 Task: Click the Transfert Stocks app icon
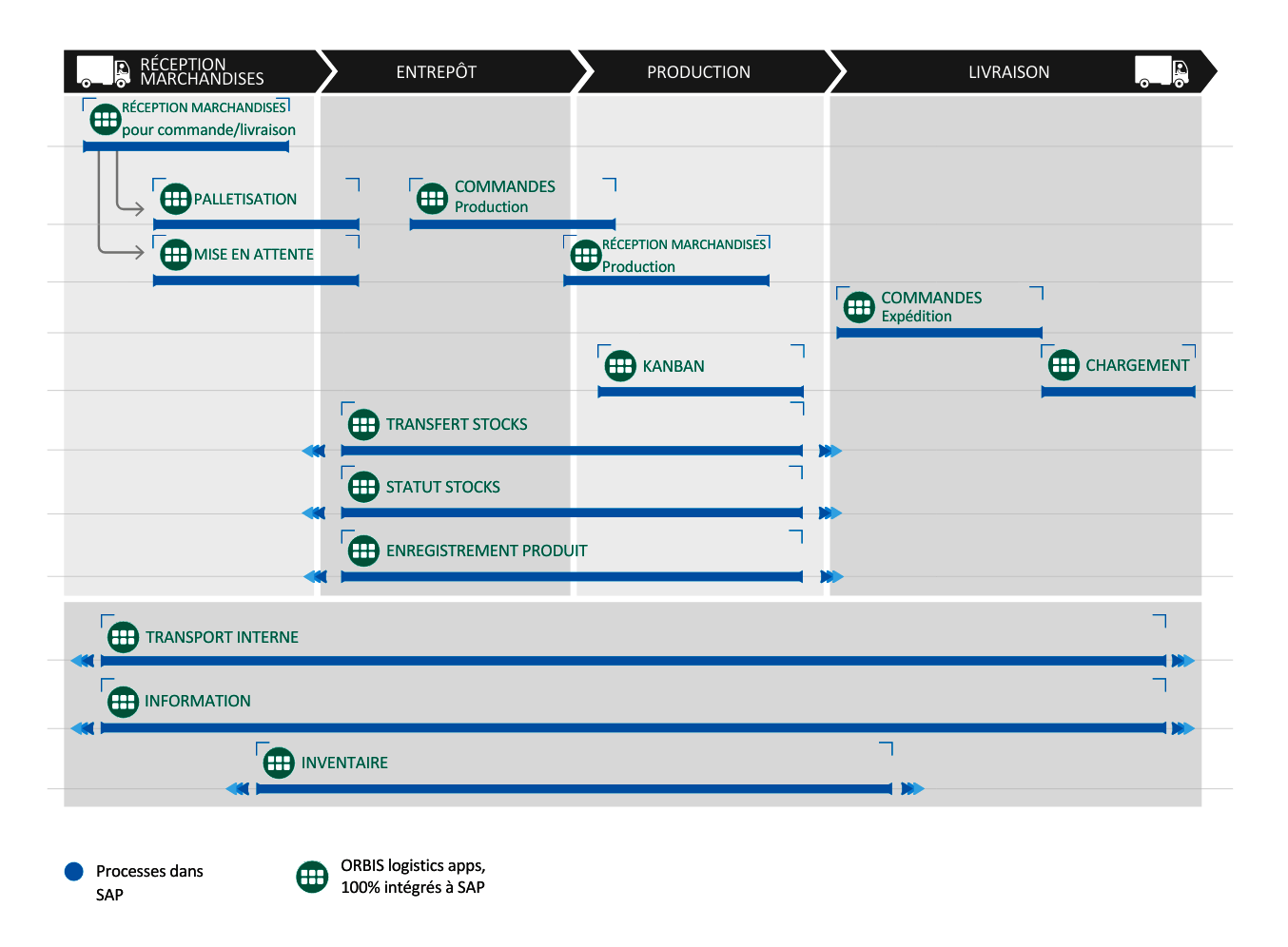364,424
